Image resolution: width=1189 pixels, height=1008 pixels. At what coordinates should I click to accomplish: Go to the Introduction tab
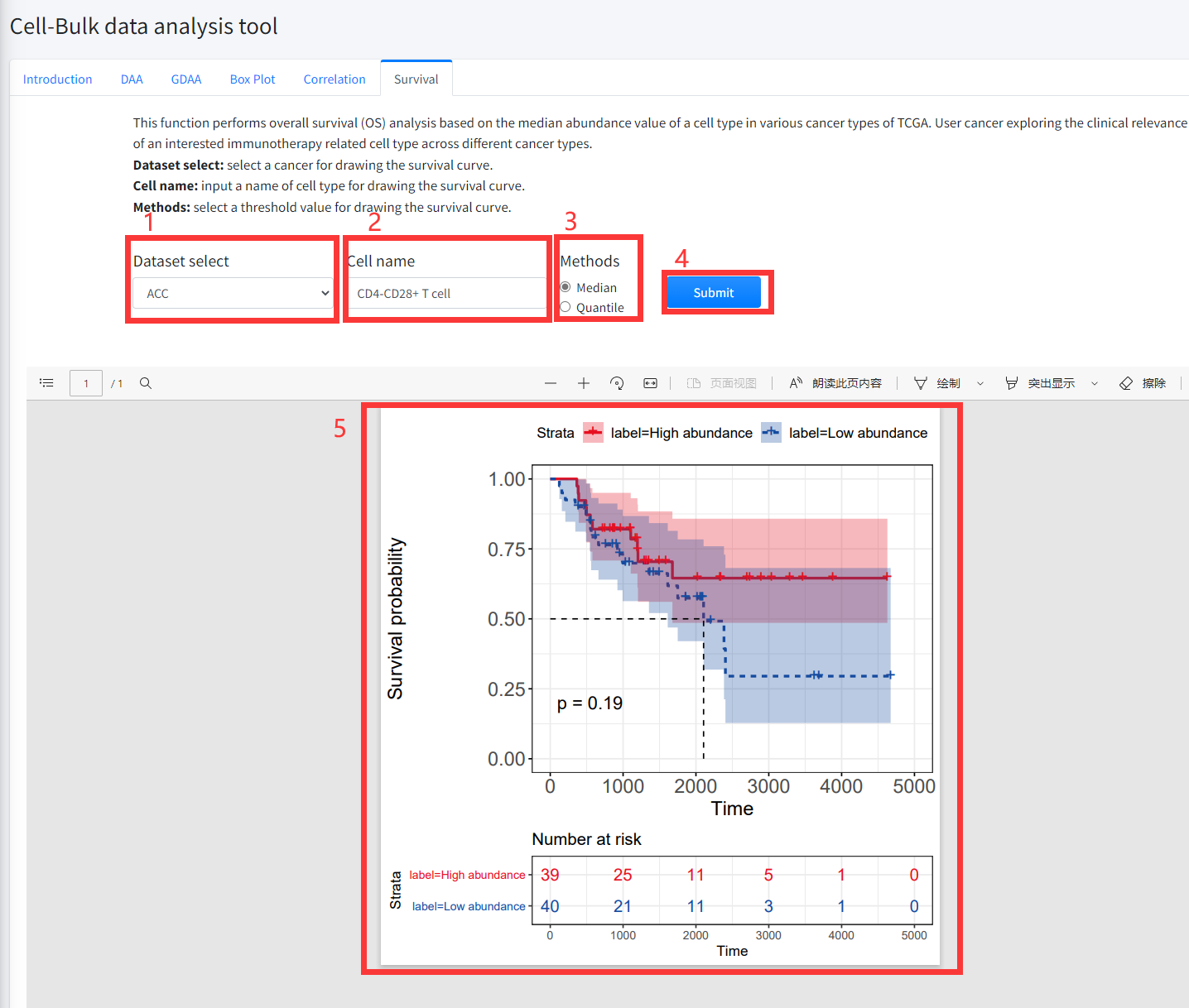coord(57,79)
